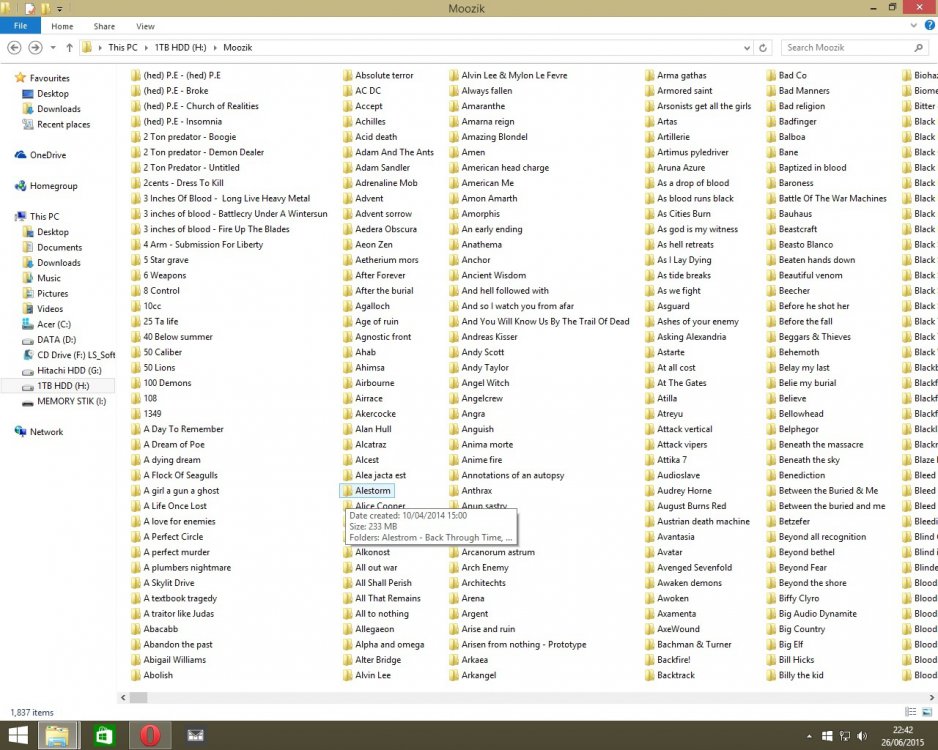Click the Properties quick access icon
938x750 pixels.
click(30, 8)
